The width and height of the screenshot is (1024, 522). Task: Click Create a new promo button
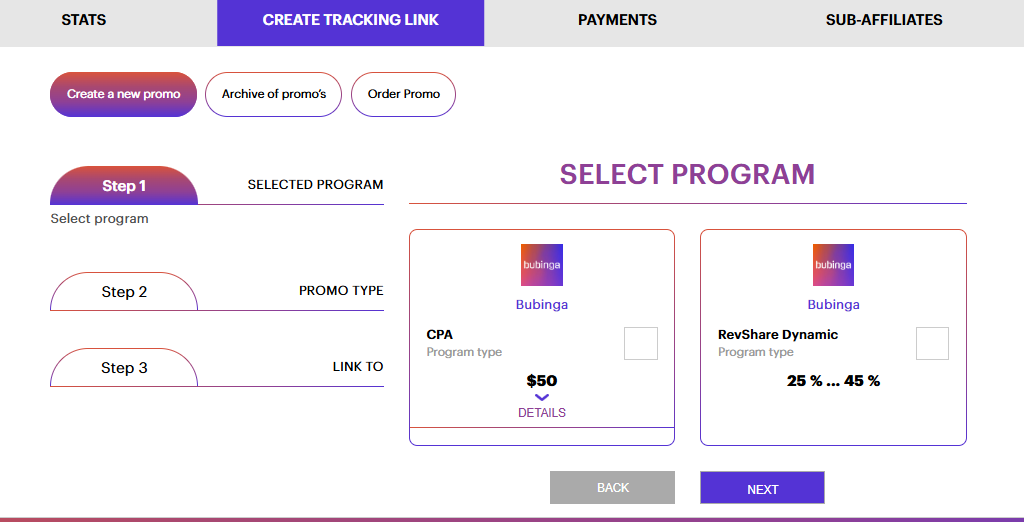(x=123, y=94)
